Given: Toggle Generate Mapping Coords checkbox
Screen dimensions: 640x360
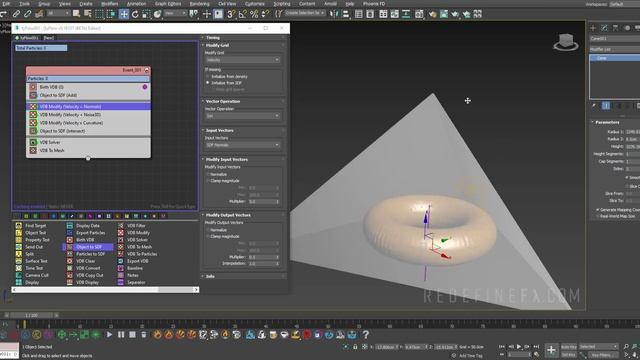Looking at the screenshot, I should (598, 209).
